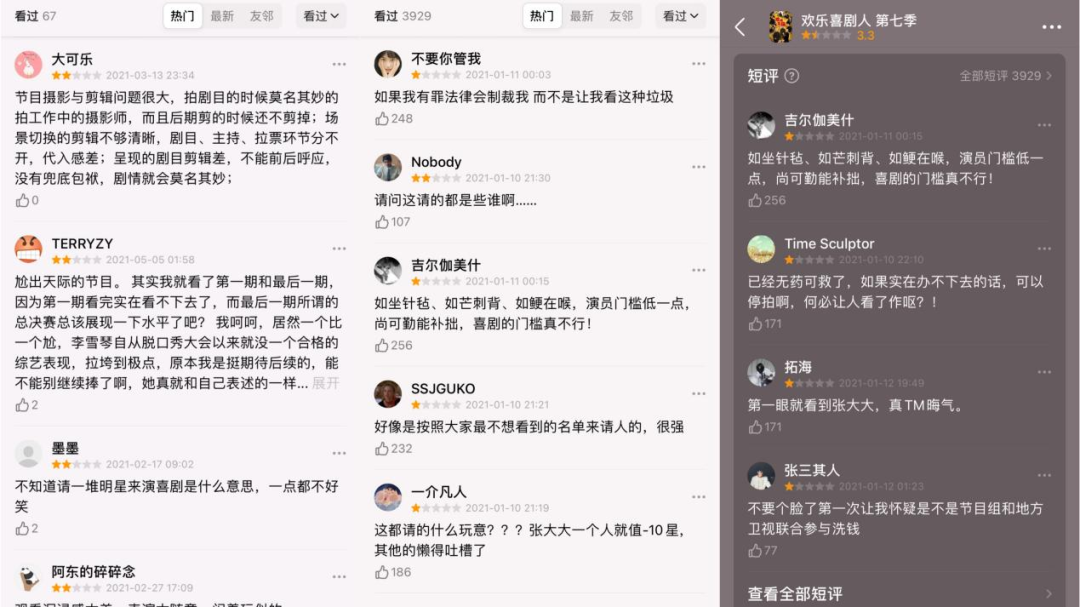The width and height of the screenshot is (1080, 607).
Task: Click the help icon next to 短评
Action: click(x=791, y=76)
